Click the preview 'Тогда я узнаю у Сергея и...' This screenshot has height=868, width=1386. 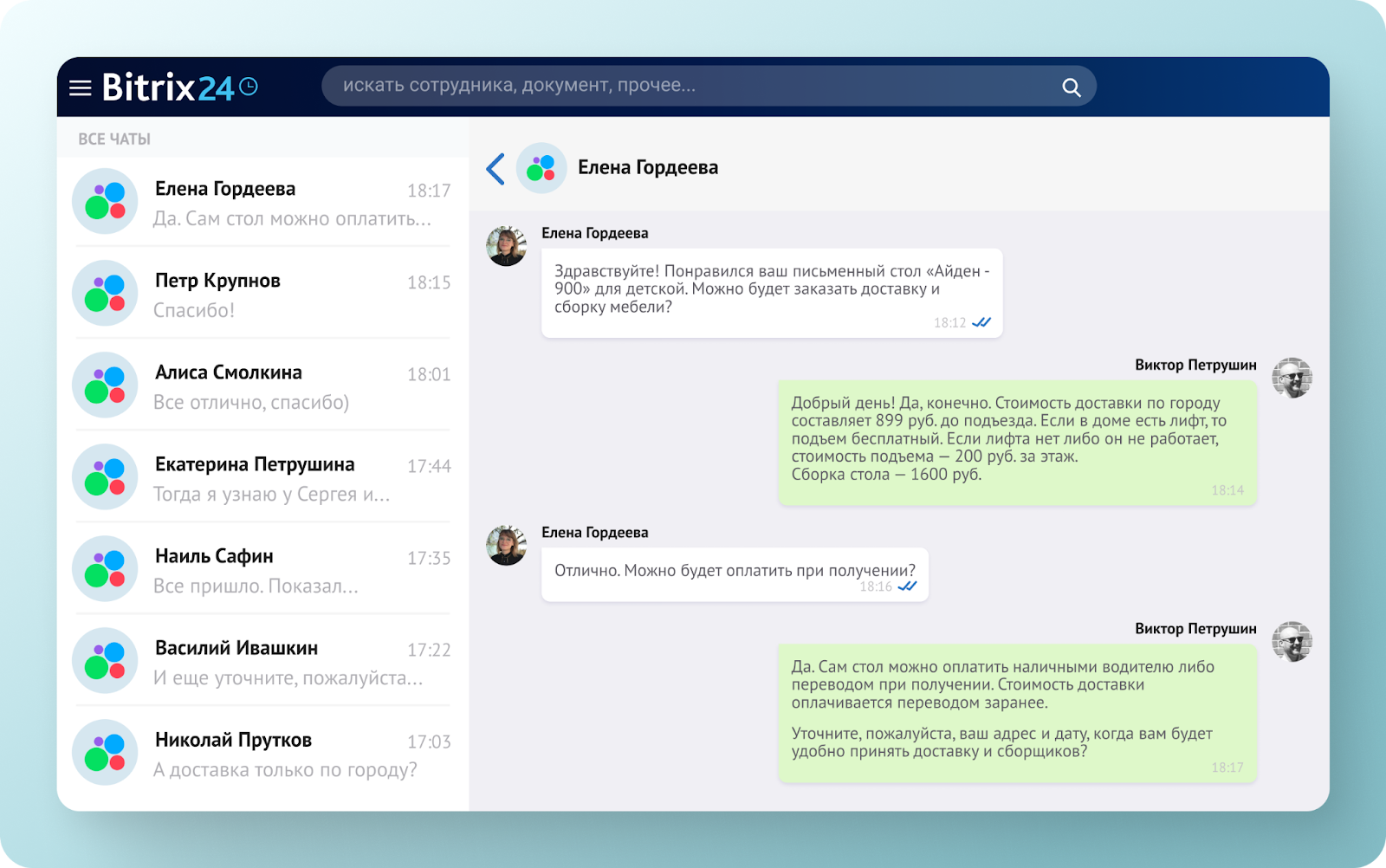(x=272, y=494)
